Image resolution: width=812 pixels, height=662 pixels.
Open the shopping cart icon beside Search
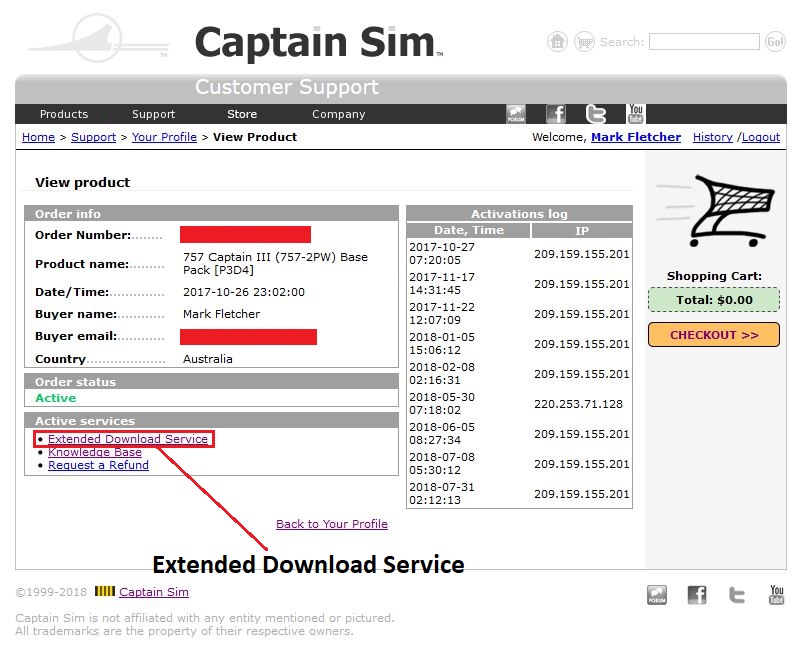pyautogui.click(x=584, y=41)
